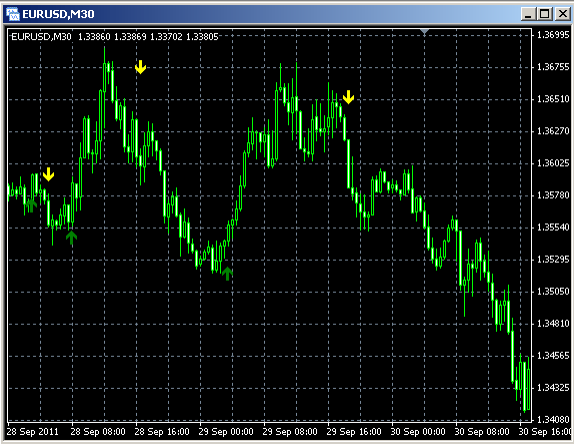Screen dimensions: 574x444
Task: Click the time label 30 Sep 00:00
Action: tap(418, 432)
